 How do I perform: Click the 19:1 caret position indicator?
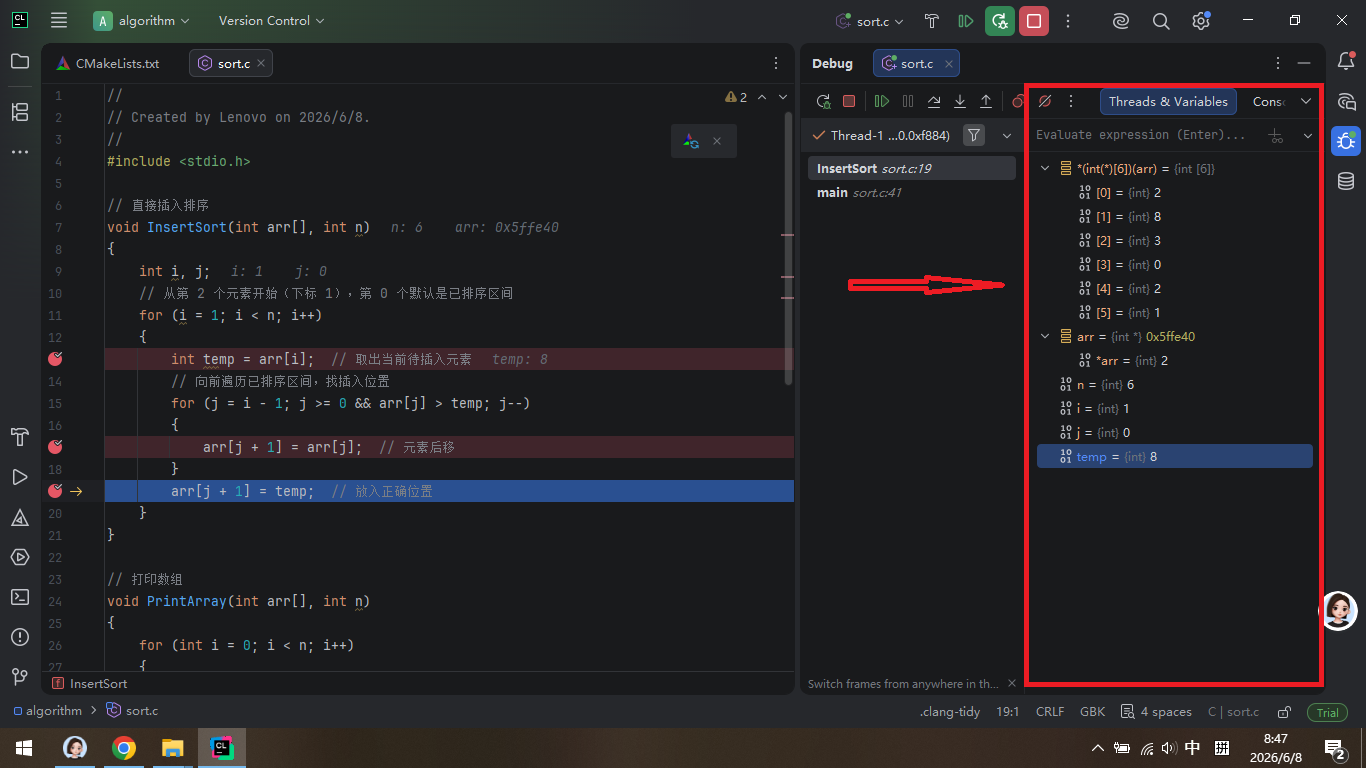point(1007,712)
